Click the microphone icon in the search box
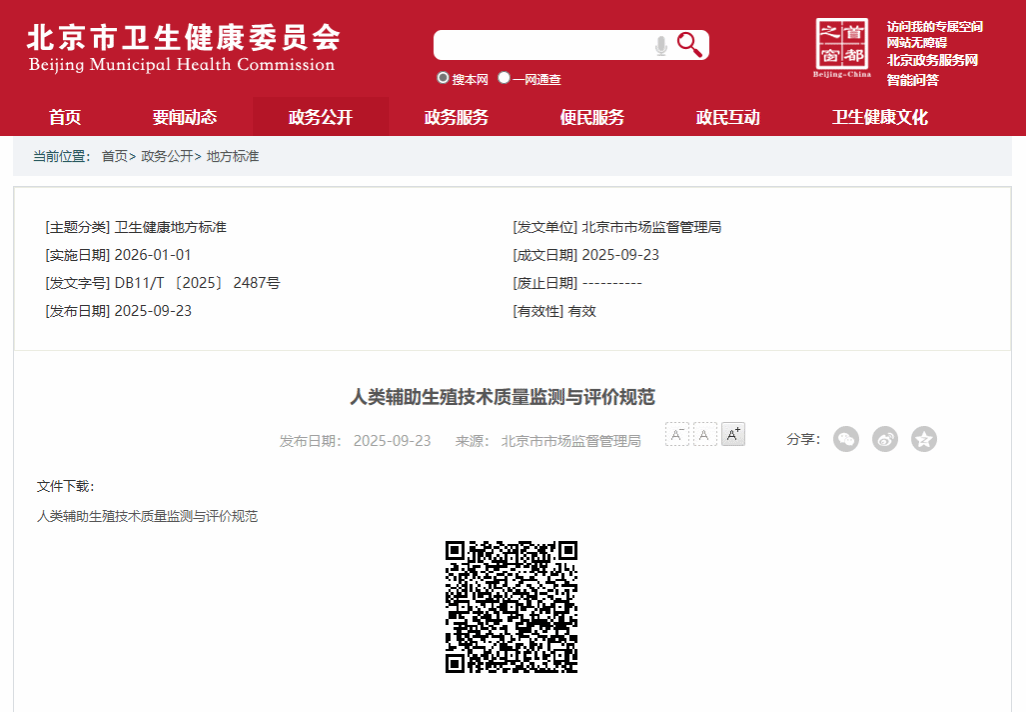The width and height of the screenshot is (1026, 712). pyautogui.click(x=660, y=44)
